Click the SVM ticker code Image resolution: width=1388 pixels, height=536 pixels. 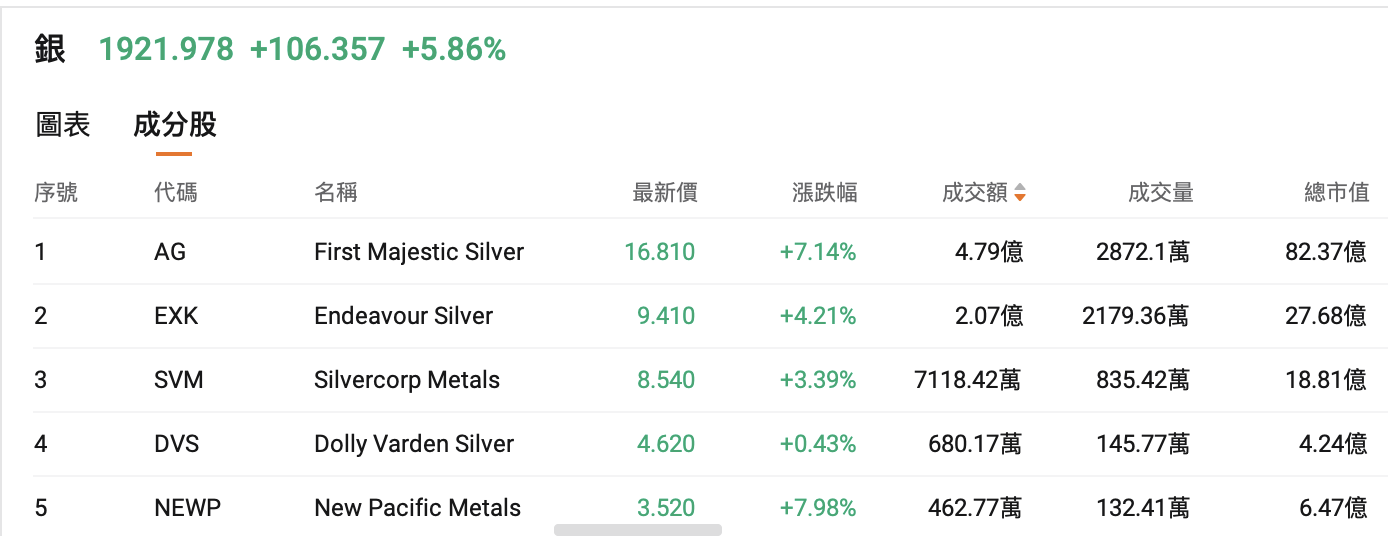point(178,380)
